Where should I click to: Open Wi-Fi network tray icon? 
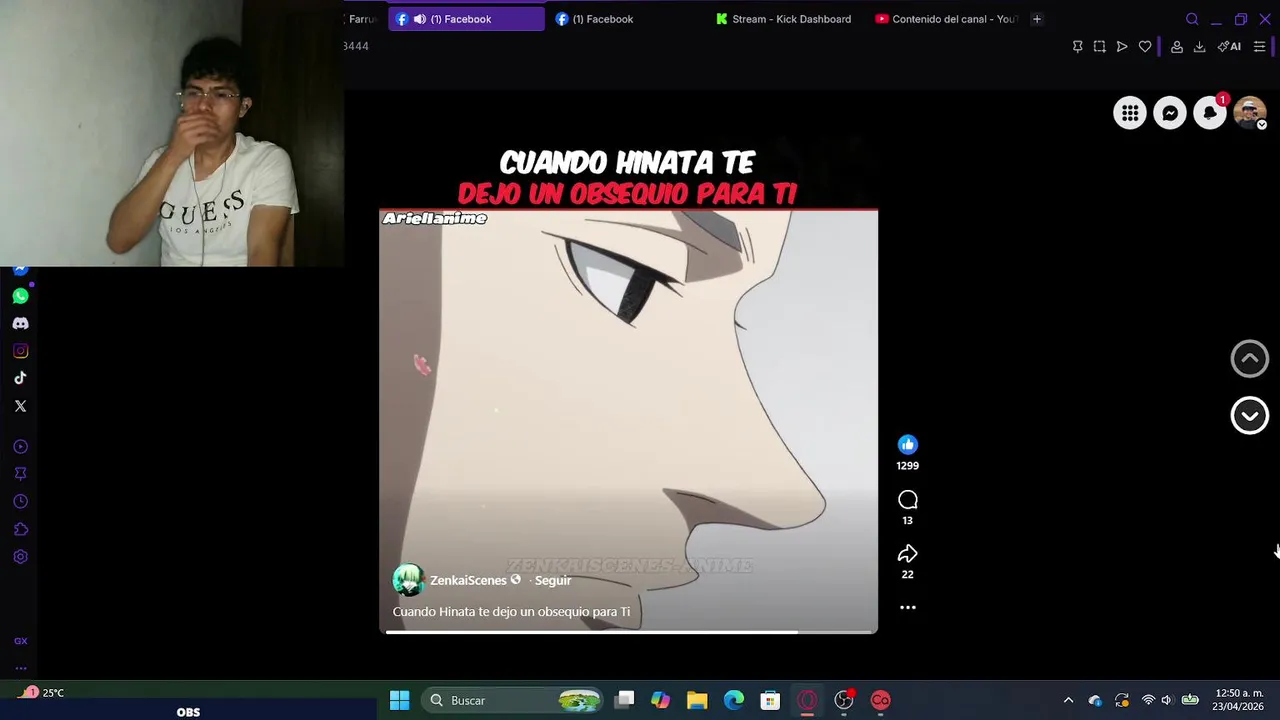tap(1148, 700)
